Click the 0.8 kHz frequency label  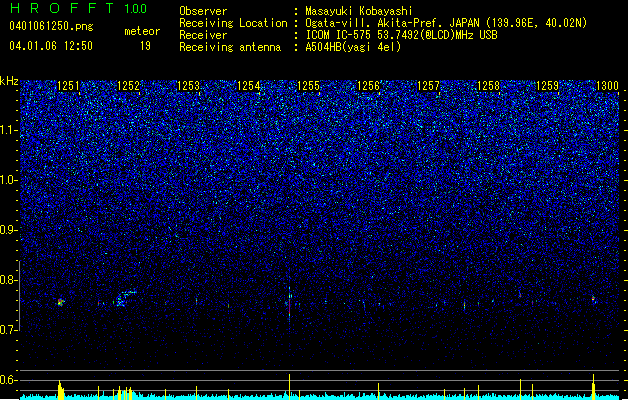(x=8, y=280)
